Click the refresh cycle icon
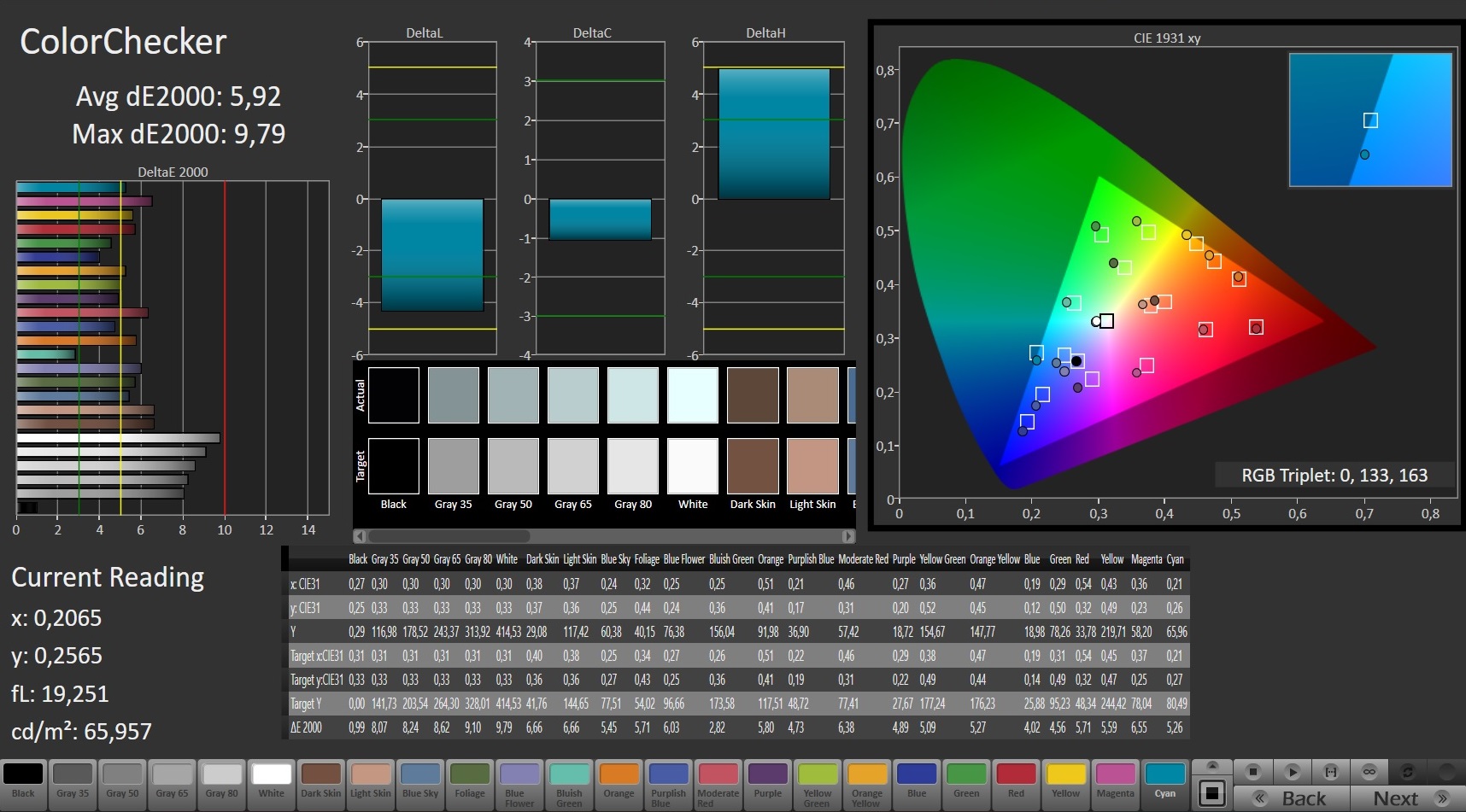Screen dimensions: 1466x812 point(1407,772)
